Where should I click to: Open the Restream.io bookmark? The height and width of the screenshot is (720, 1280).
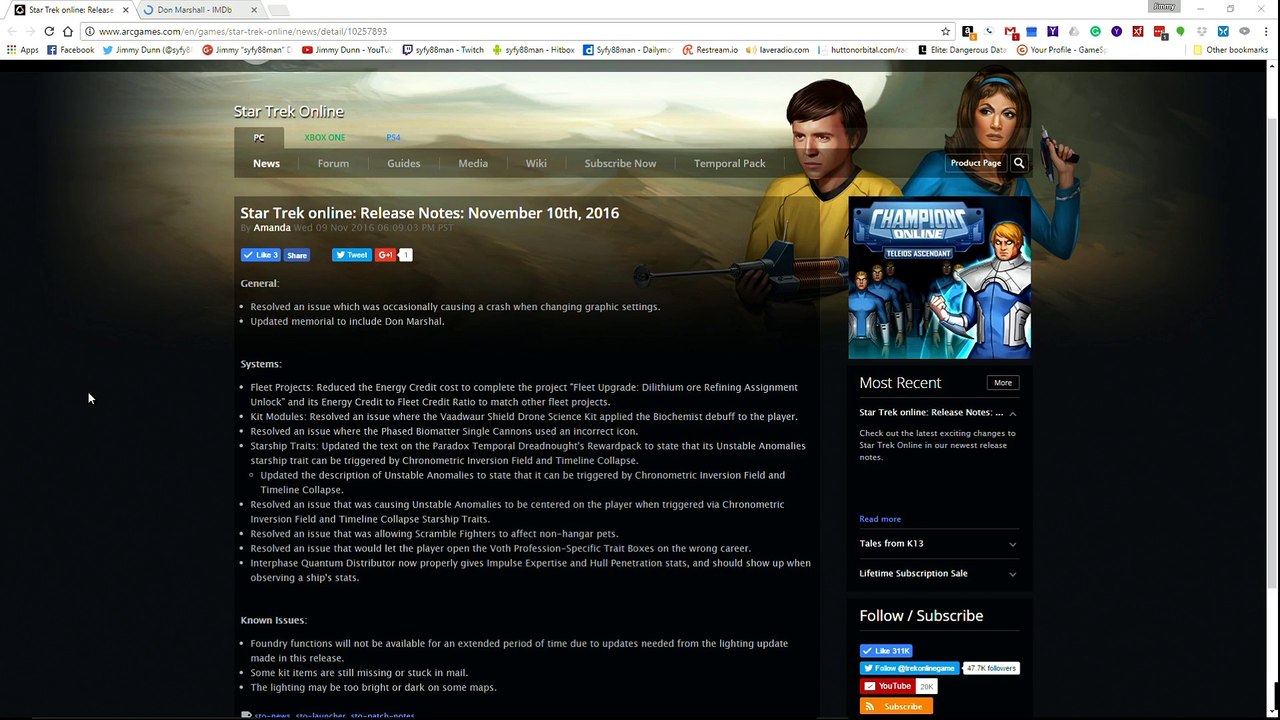pos(710,50)
